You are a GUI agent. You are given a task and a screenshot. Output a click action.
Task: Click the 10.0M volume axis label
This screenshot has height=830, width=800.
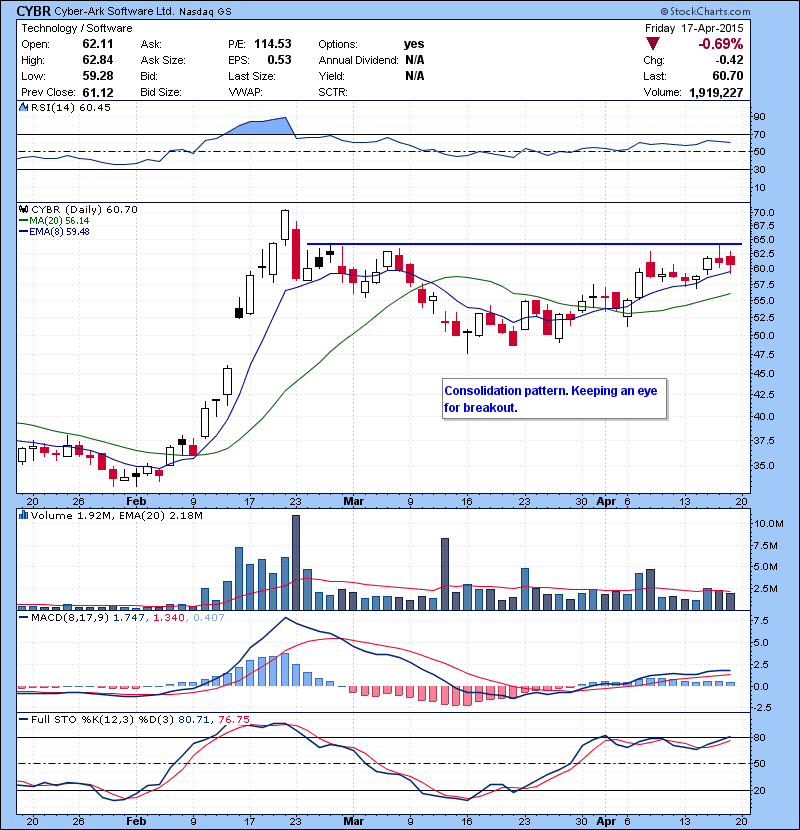point(769,524)
